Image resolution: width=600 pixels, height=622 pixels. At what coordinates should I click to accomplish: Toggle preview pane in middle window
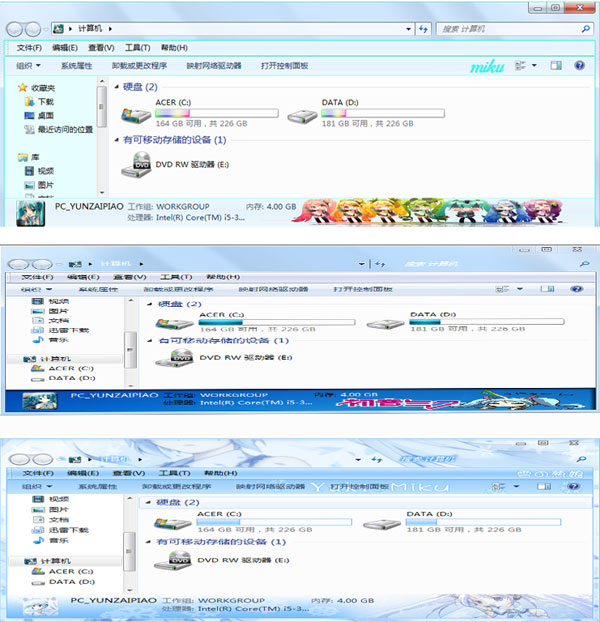[548, 289]
